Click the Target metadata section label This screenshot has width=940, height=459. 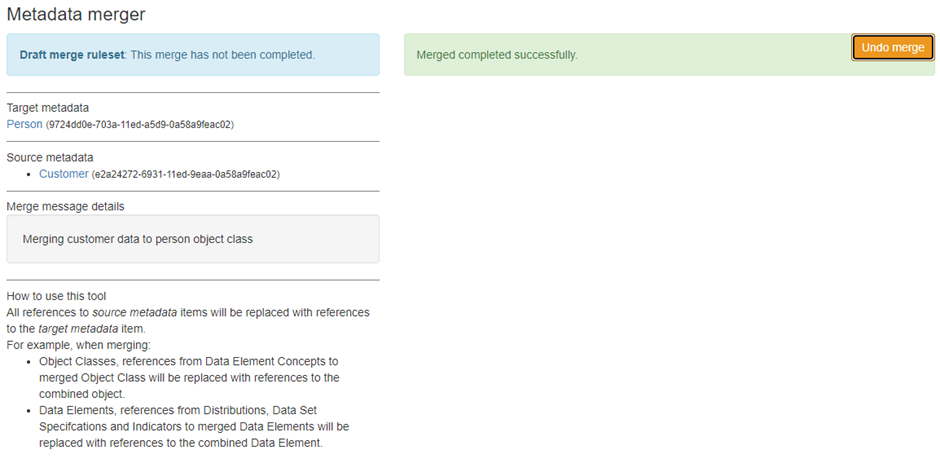(47, 108)
